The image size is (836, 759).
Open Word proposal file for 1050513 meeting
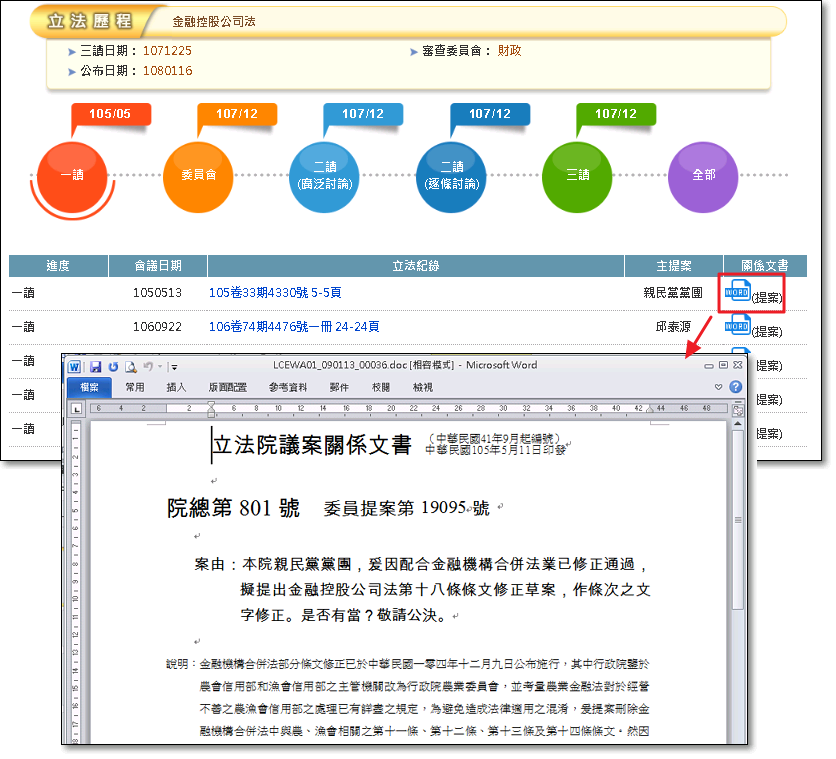[737, 291]
